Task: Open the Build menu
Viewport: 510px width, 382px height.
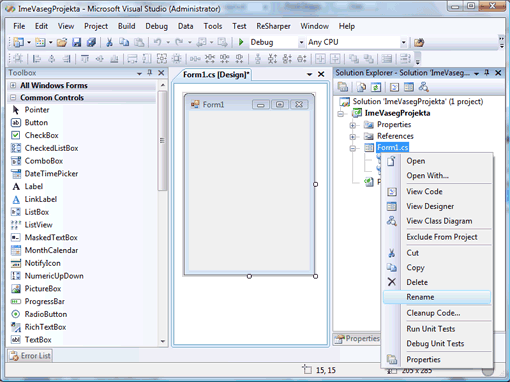Action: click(126, 26)
